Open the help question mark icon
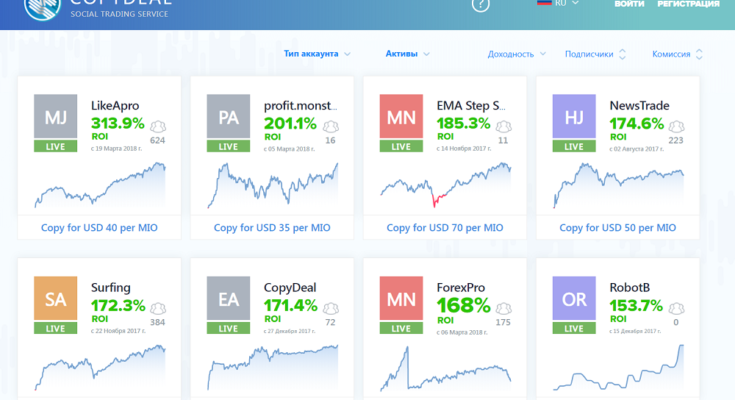This screenshot has height=400, width=735. point(481,4)
